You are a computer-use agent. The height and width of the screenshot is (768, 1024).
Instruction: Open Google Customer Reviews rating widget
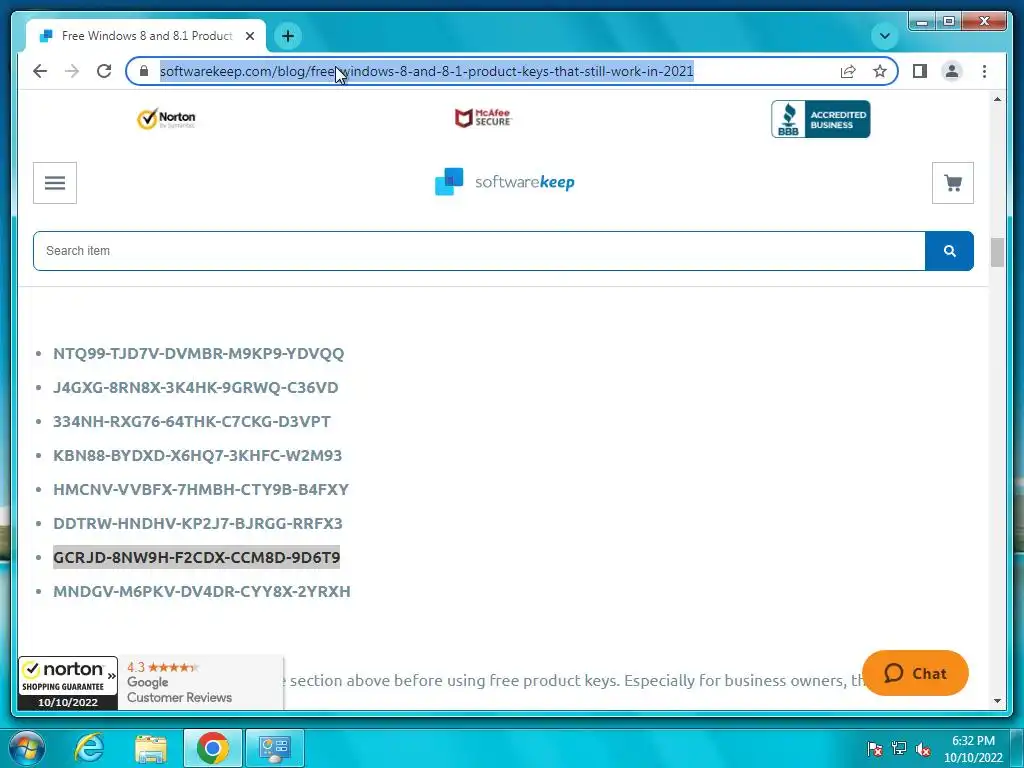200,683
